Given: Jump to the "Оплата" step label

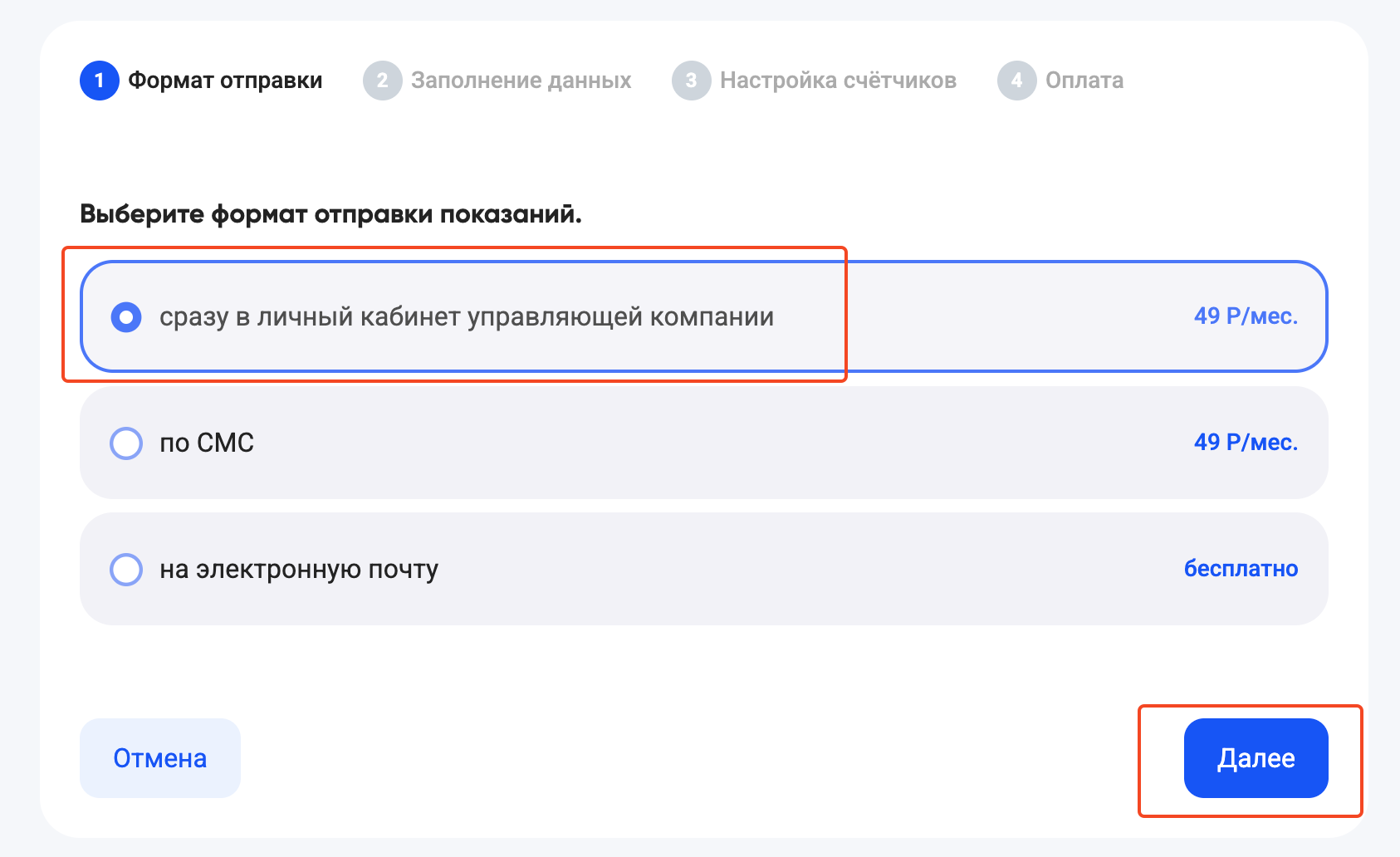Looking at the screenshot, I should [x=1084, y=81].
